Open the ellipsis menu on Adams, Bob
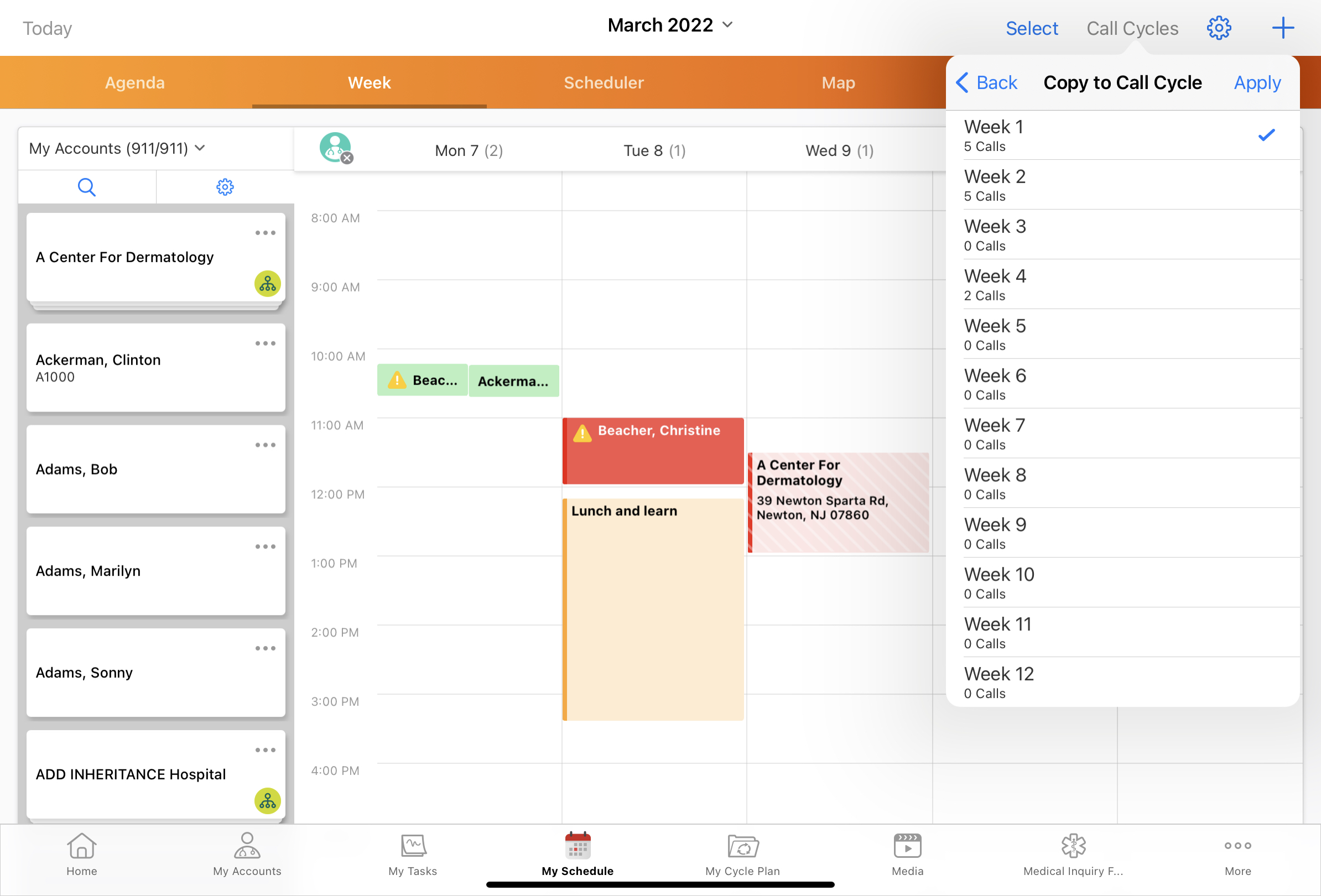This screenshot has height=896, width=1321. tap(265, 445)
